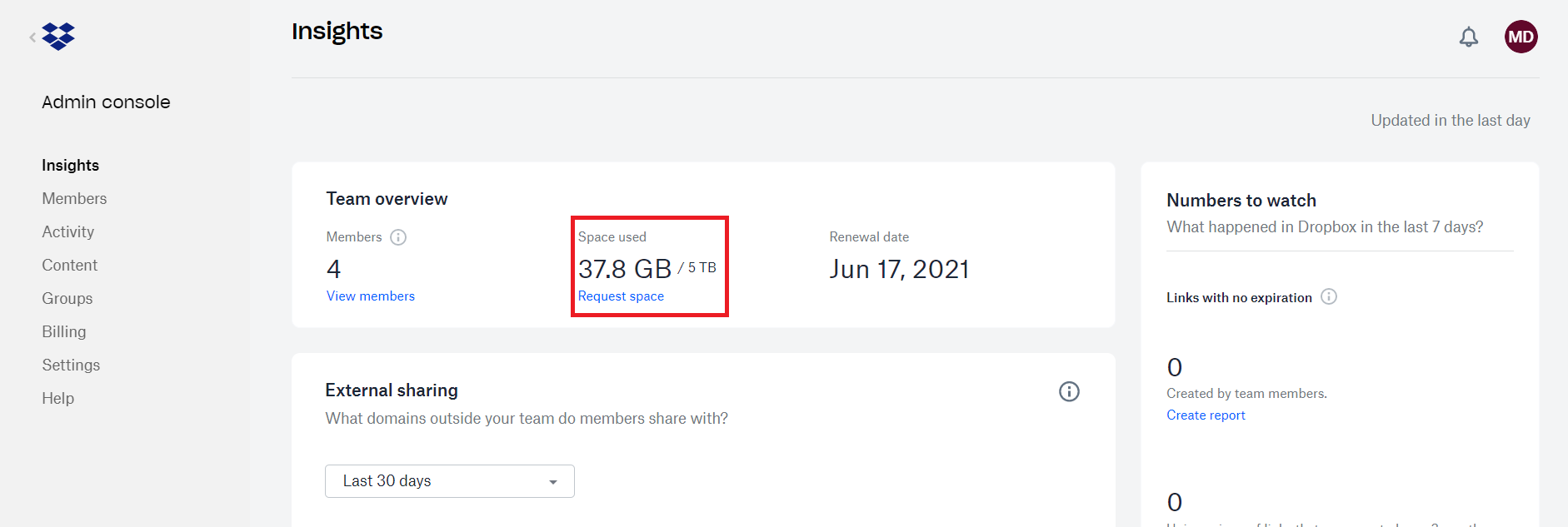Click the Dropbox logo
Viewport: 1568px width, 527px height.
57,37
